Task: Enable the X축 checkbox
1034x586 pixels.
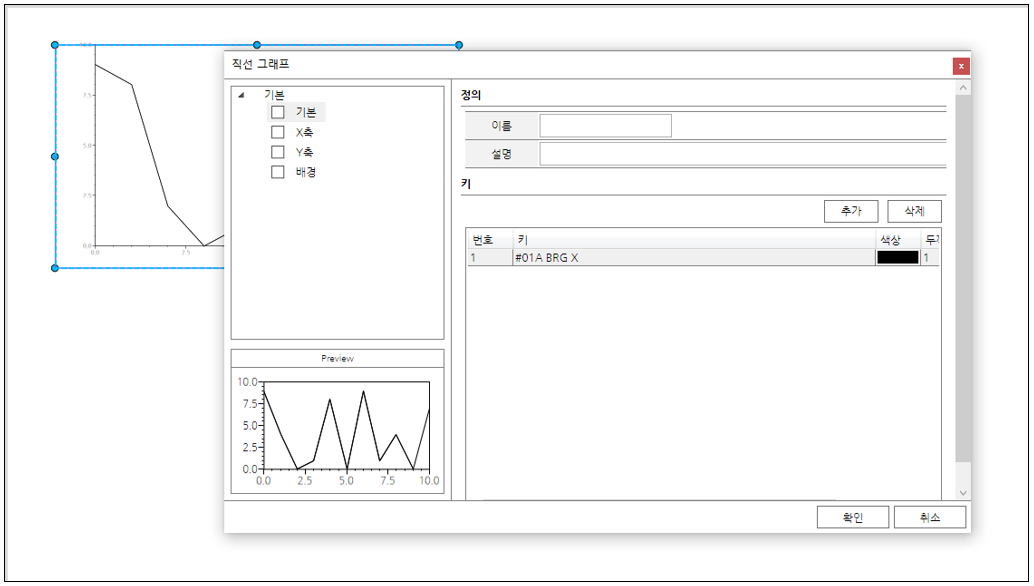Action: [278, 132]
